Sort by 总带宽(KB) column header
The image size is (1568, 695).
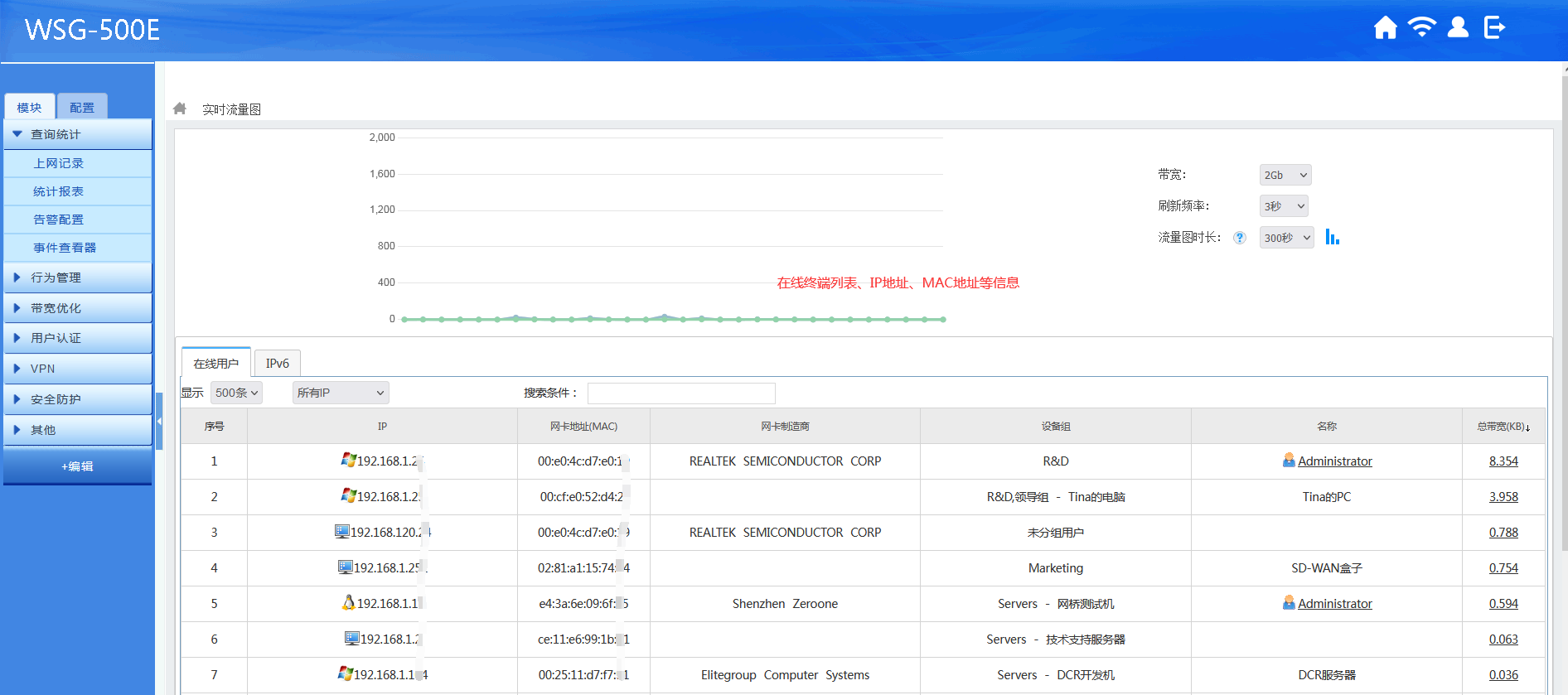1503,427
